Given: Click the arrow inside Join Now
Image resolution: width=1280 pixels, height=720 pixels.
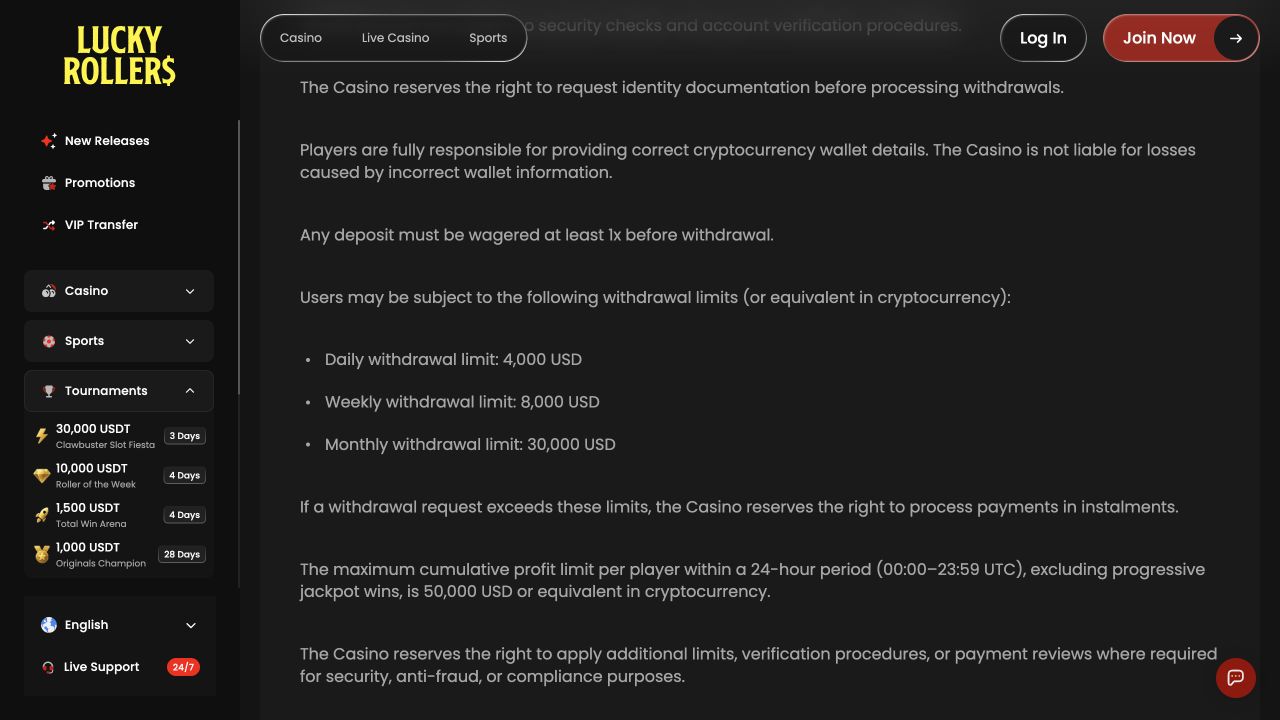Looking at the screenshot, I should click(1236, 38).
